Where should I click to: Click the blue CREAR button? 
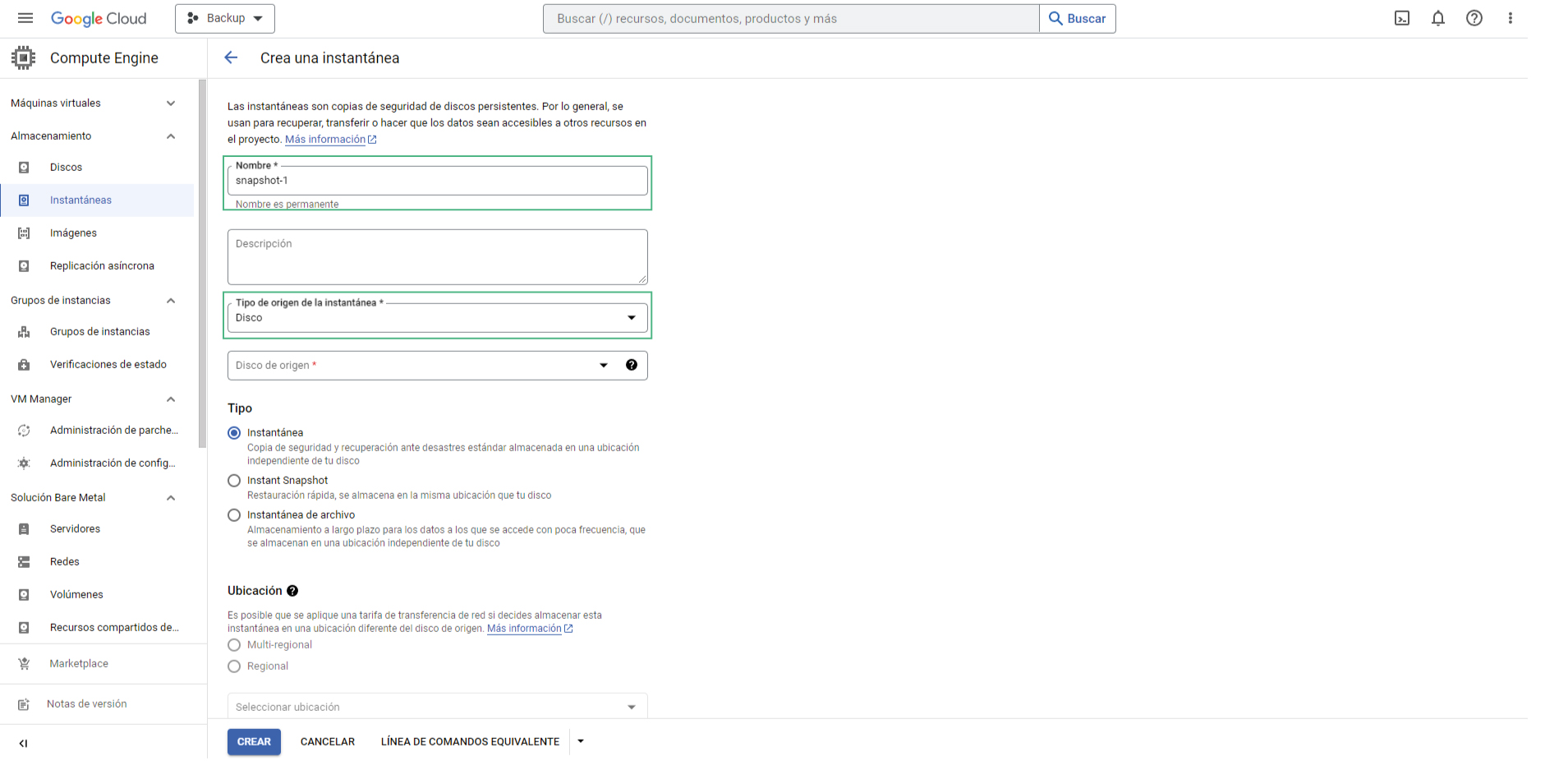coord(254,741)
